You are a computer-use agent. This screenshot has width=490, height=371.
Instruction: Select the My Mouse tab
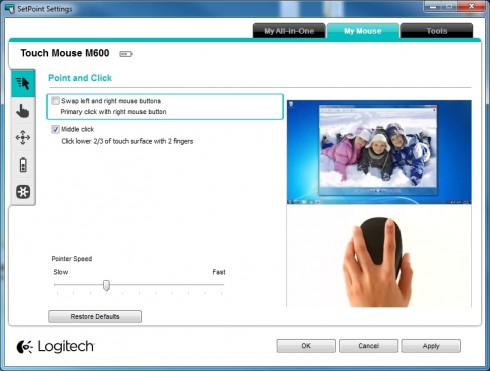[363, 31]
